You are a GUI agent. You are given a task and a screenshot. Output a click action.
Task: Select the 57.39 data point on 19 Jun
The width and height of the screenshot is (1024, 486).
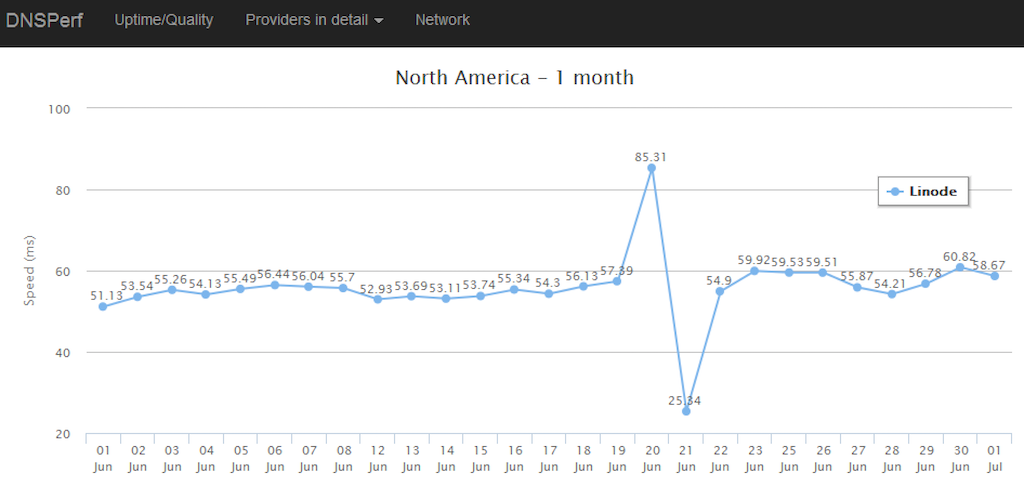[616, 281]
